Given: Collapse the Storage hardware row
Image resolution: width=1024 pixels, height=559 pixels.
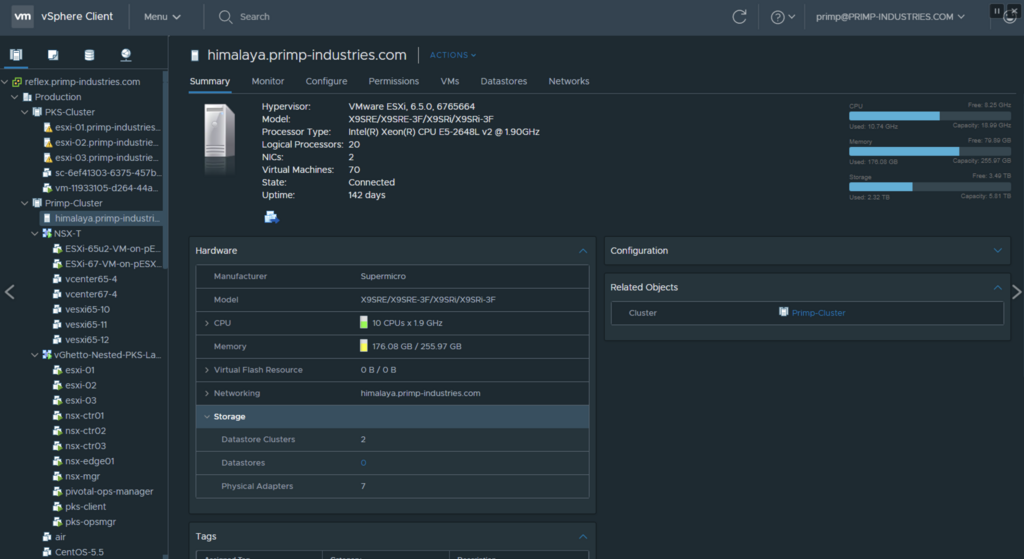Looking at the screenshot, I should pos(207,417).
